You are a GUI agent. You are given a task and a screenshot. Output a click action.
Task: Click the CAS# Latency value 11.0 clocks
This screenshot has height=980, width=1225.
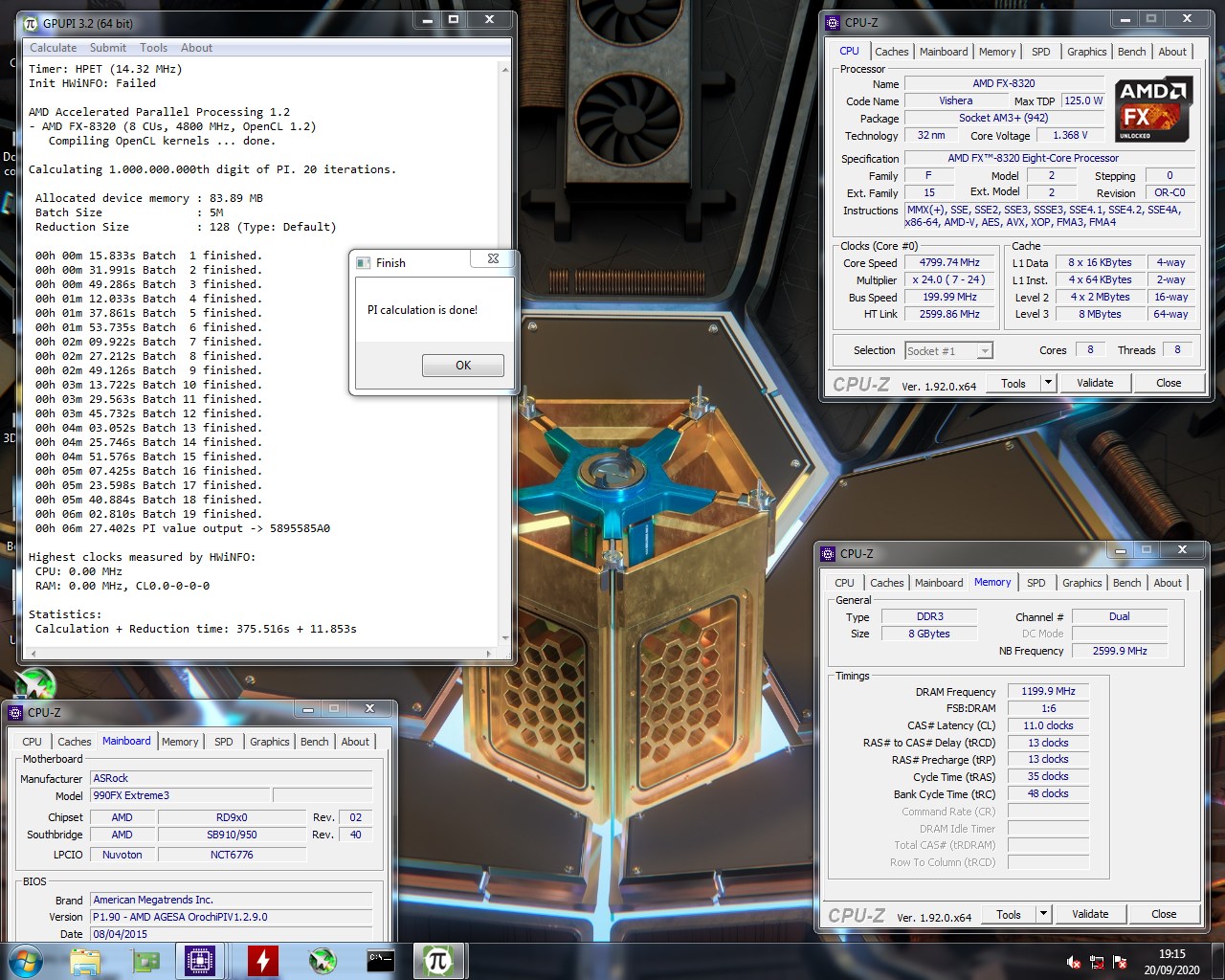(x=1048, y=725)
